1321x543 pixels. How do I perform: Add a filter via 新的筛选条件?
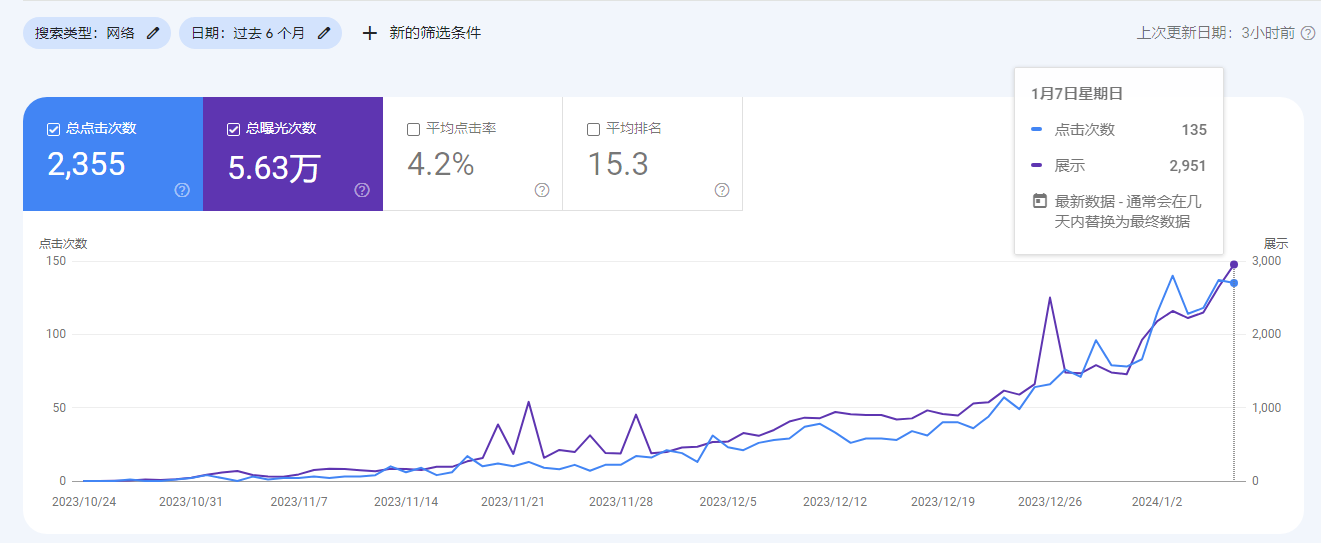click(x=435, y=33)
